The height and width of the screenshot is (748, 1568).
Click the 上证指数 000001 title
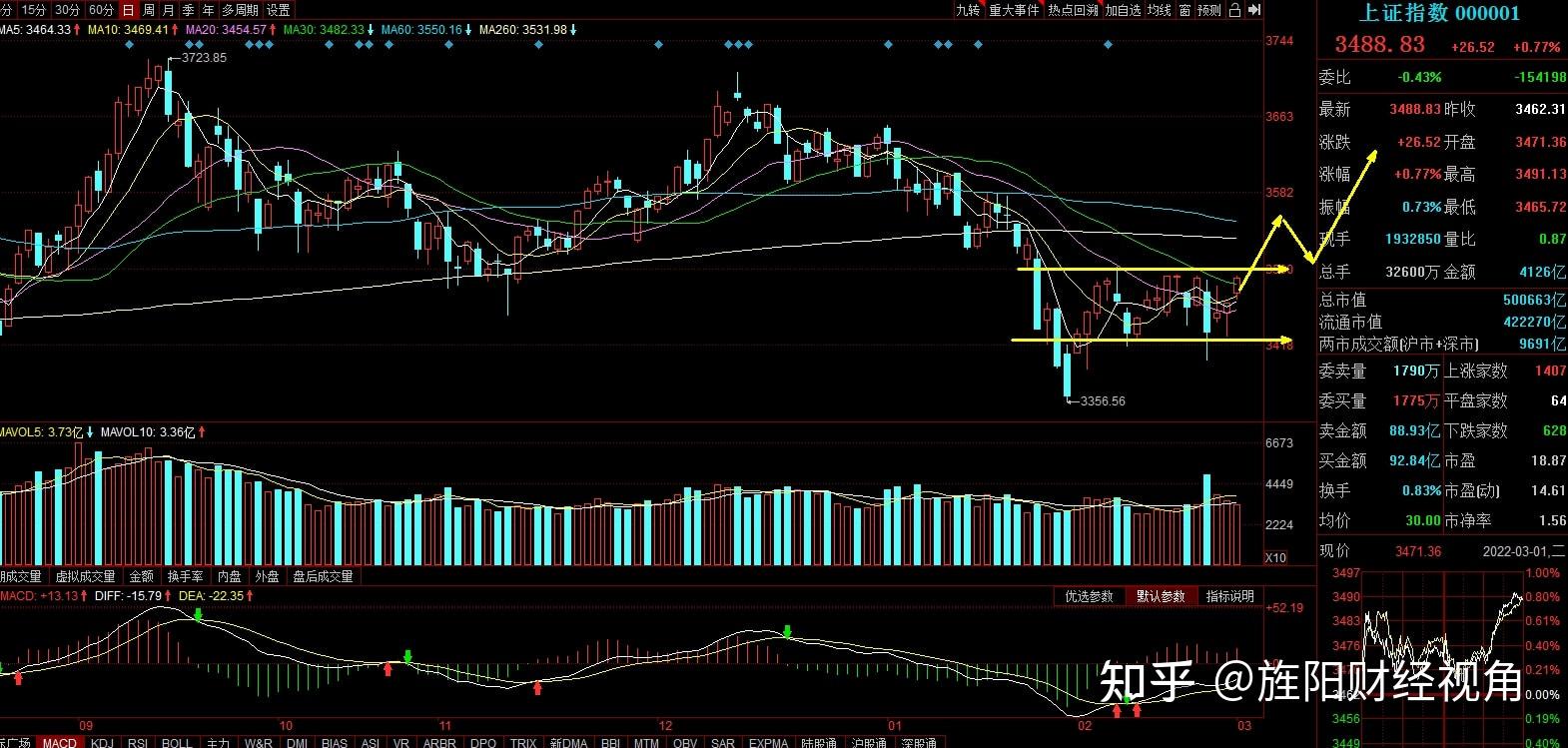pos(1439,13)
